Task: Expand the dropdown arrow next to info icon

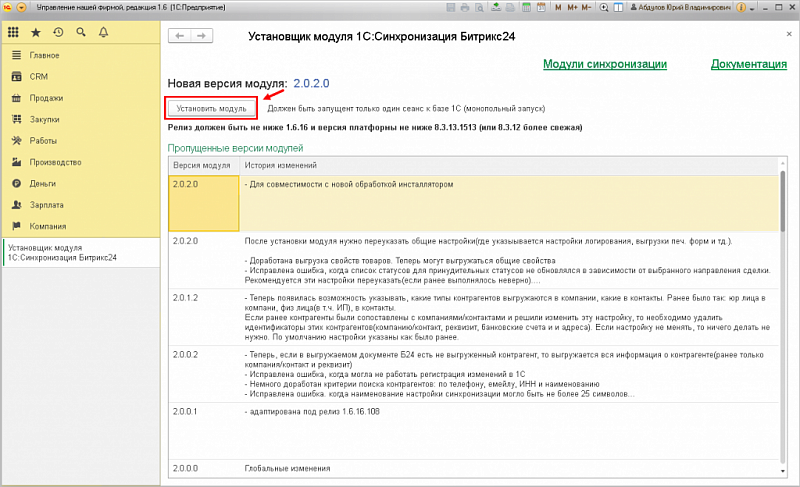Action: (x=750, y=8)
